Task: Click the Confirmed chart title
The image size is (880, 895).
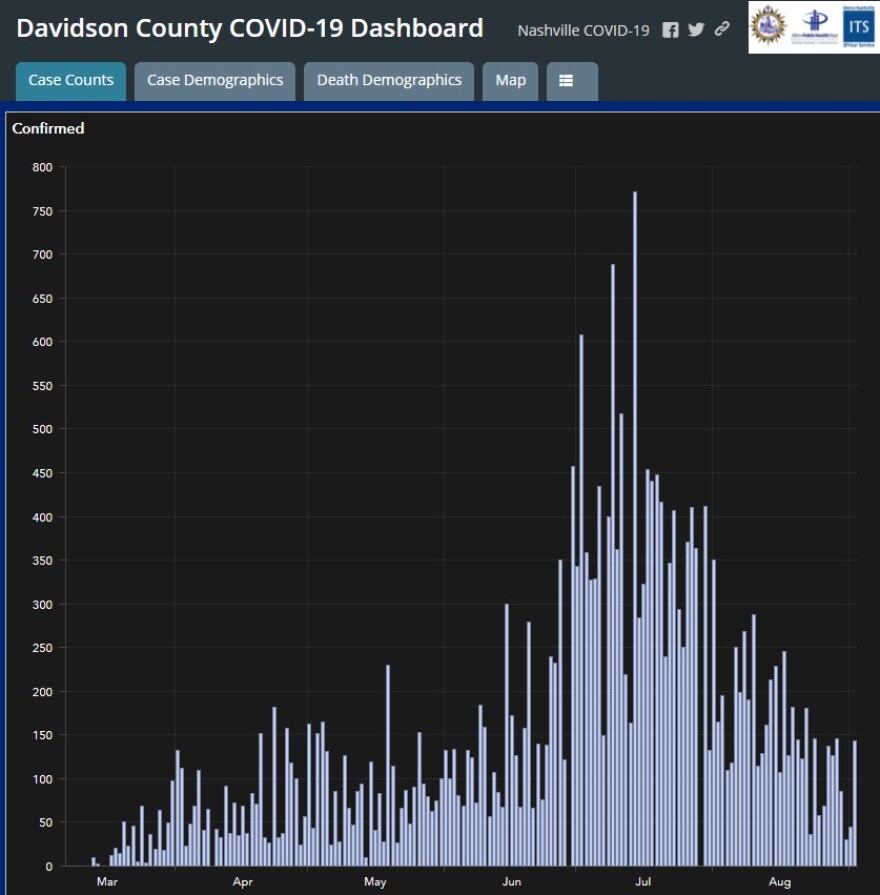Action: (x=48, y=128)
